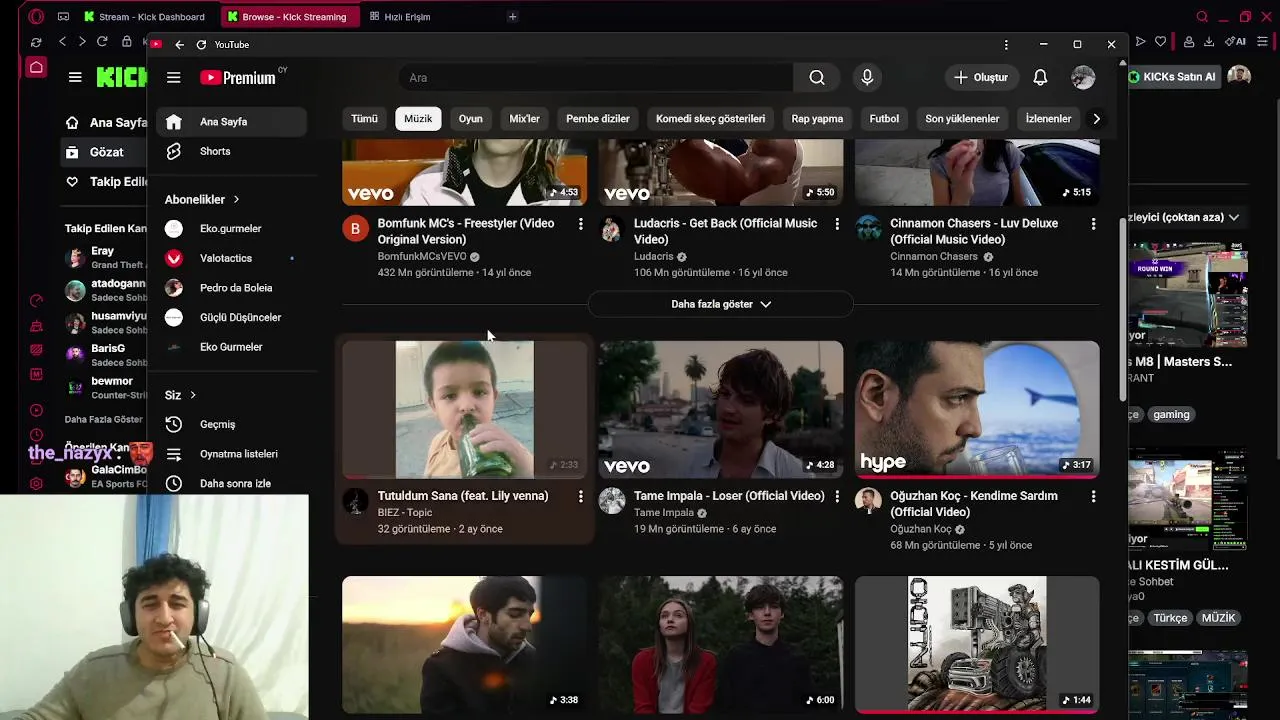The height and width of the screenshot is (720, 1280).
Task: Click the heart bookmark icon in Opera toolbar
Action: coord(1160,42)
